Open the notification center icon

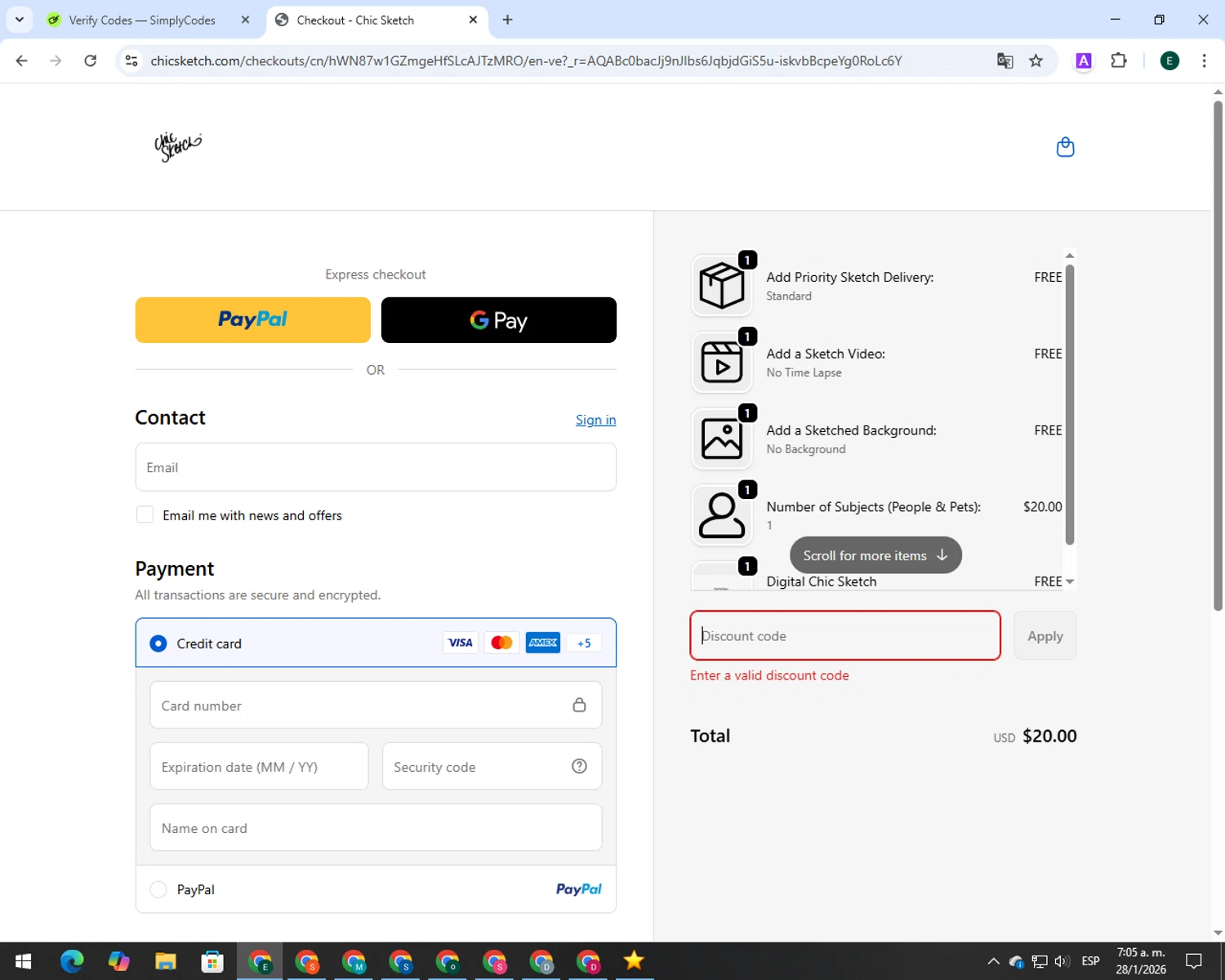tap(1194, 961)
